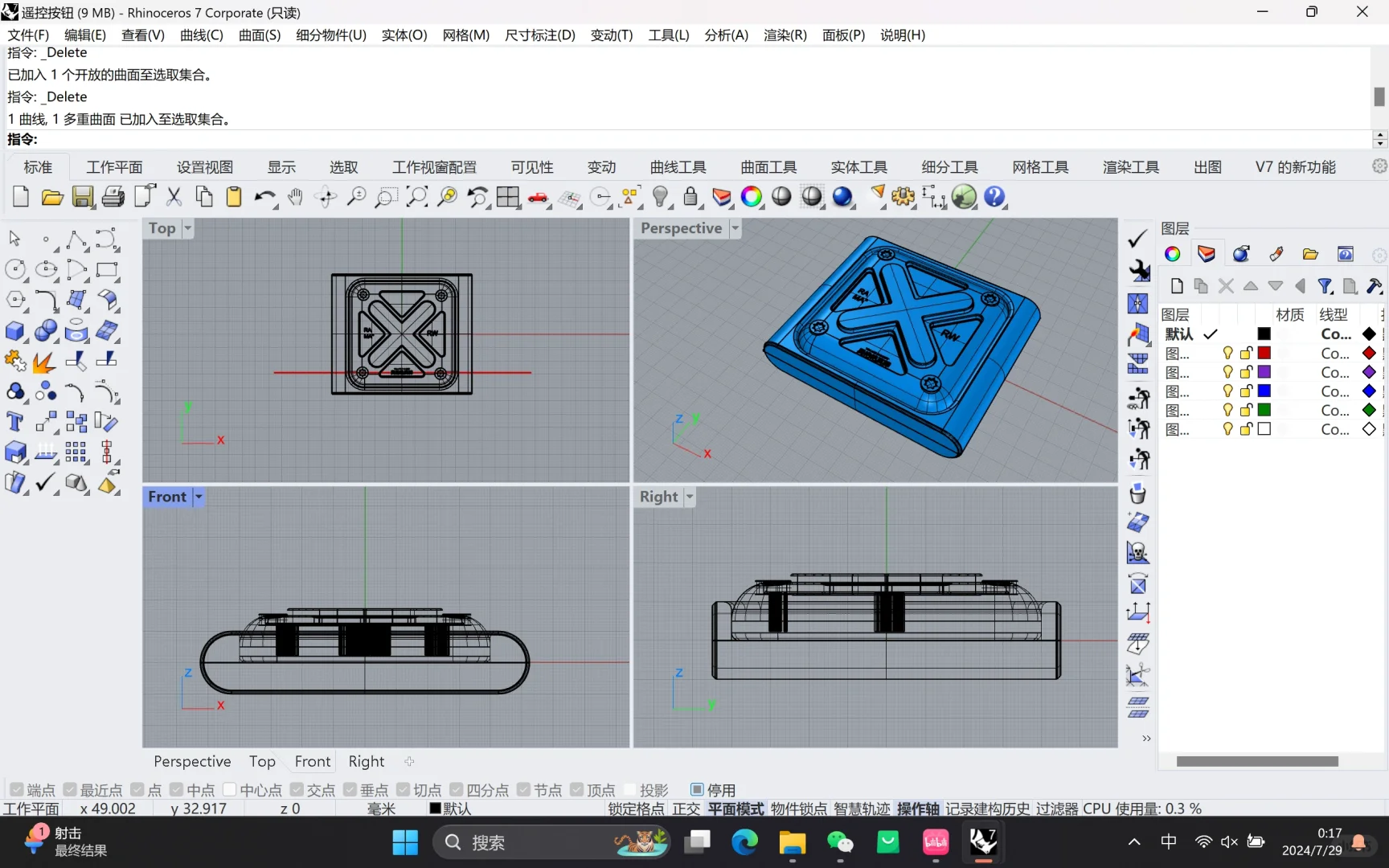Switch to the 实体工具 toolbar tab
The width and height of the screenshot is (1389, 868).
(859, 167)
